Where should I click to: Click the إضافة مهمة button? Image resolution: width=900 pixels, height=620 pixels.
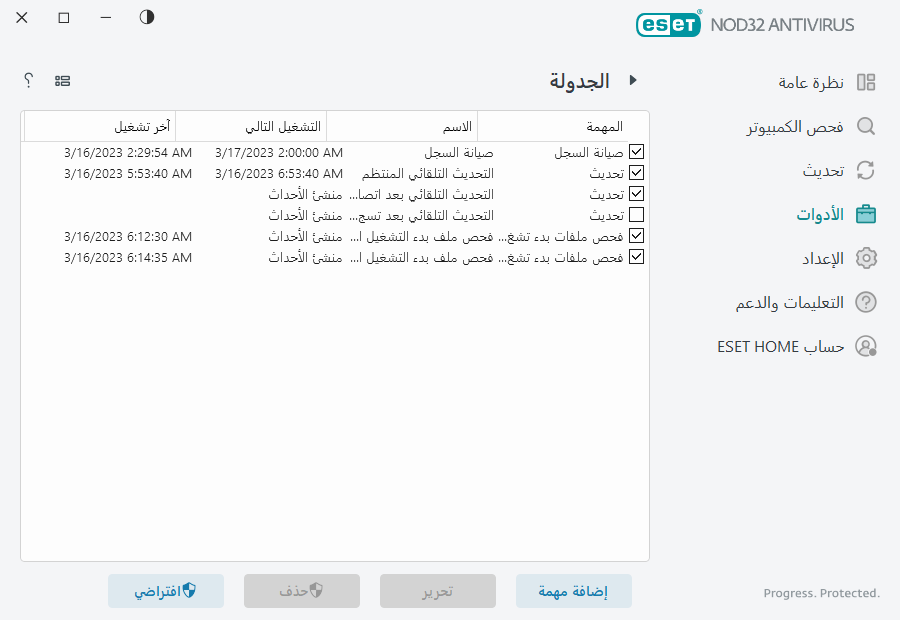click(x=573, y=591)
